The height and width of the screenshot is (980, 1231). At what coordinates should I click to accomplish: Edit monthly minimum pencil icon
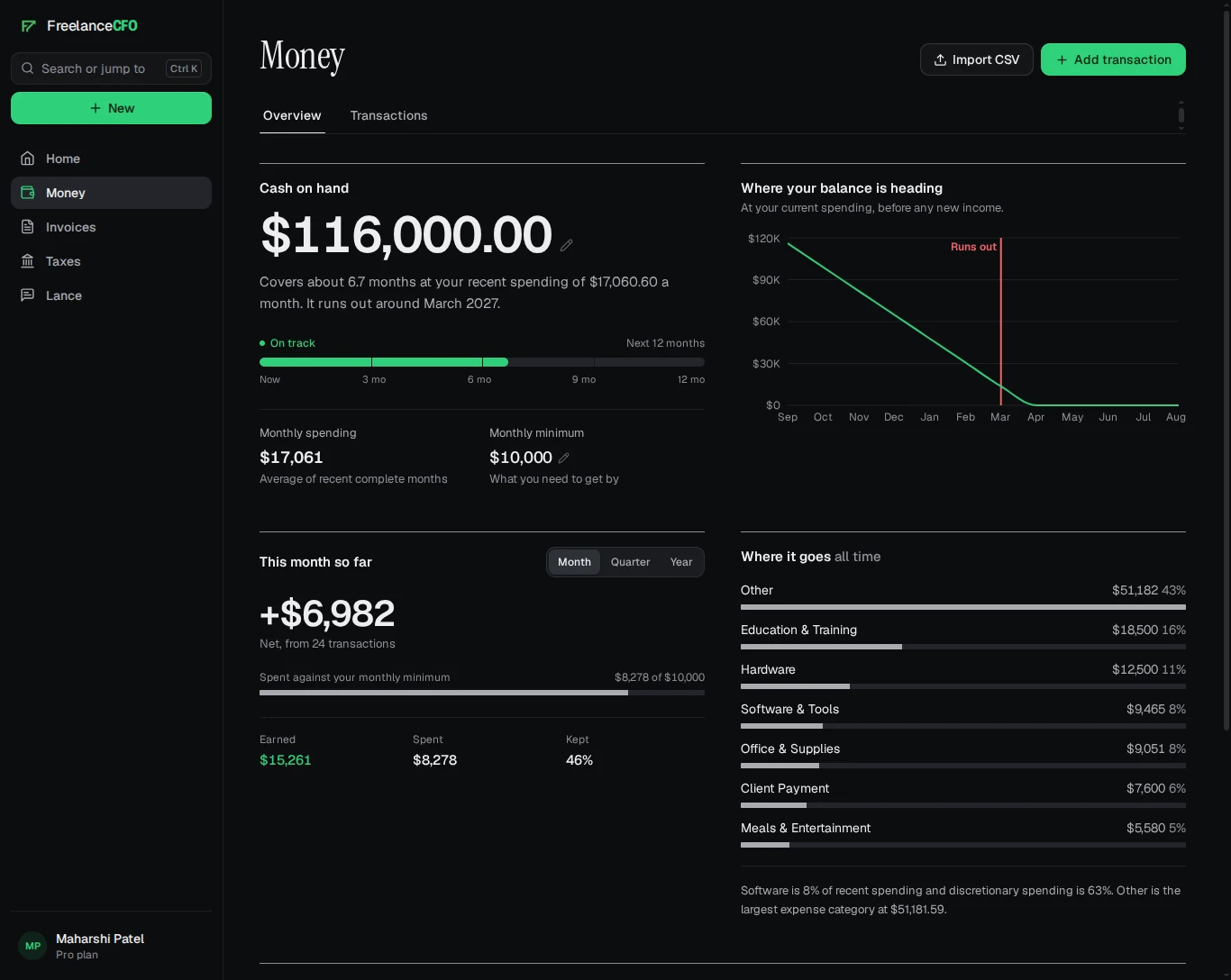point(564,458)
